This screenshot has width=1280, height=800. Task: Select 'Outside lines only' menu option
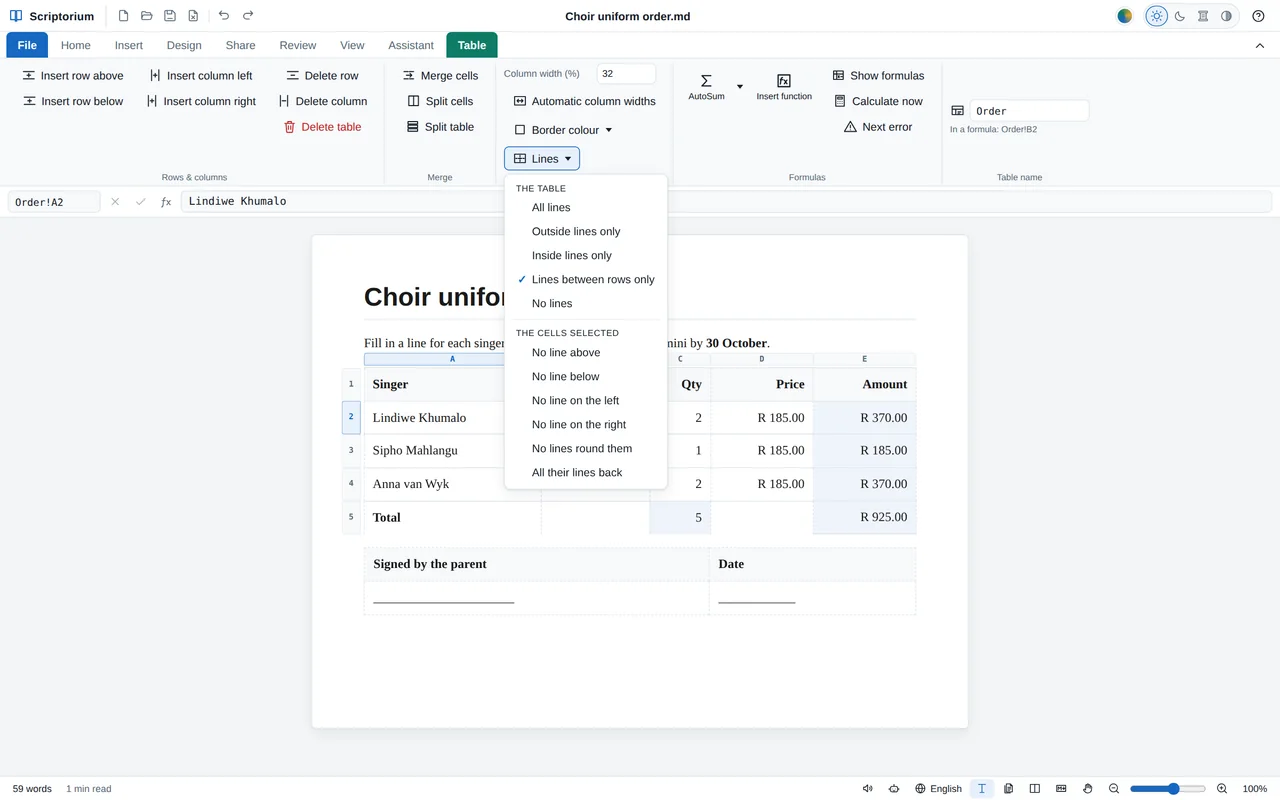(585, 232)
